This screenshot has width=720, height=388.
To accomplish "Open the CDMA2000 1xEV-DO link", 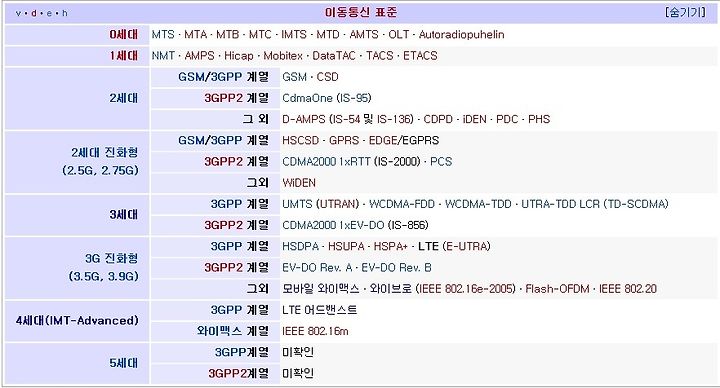I will pyautogui.click(x=333, y=225).
